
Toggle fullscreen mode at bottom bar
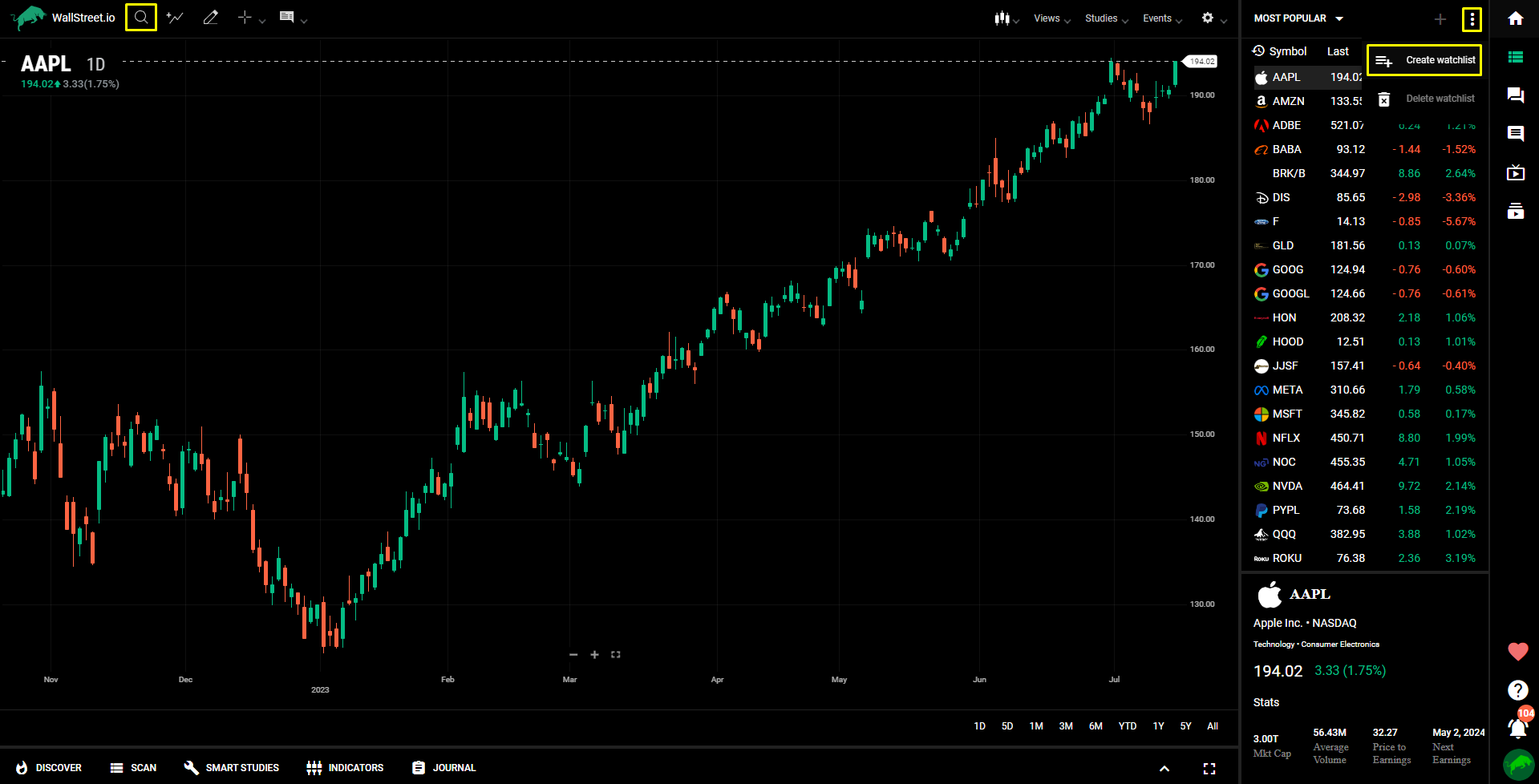coord(1209,768)
